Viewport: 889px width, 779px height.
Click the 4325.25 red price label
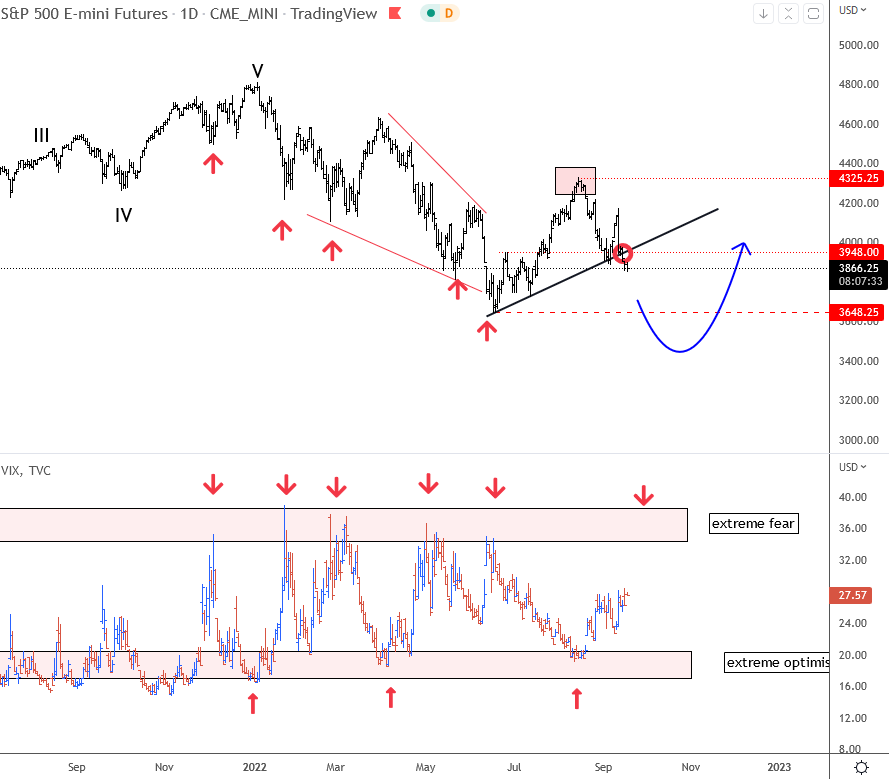(x=858, y=178)
